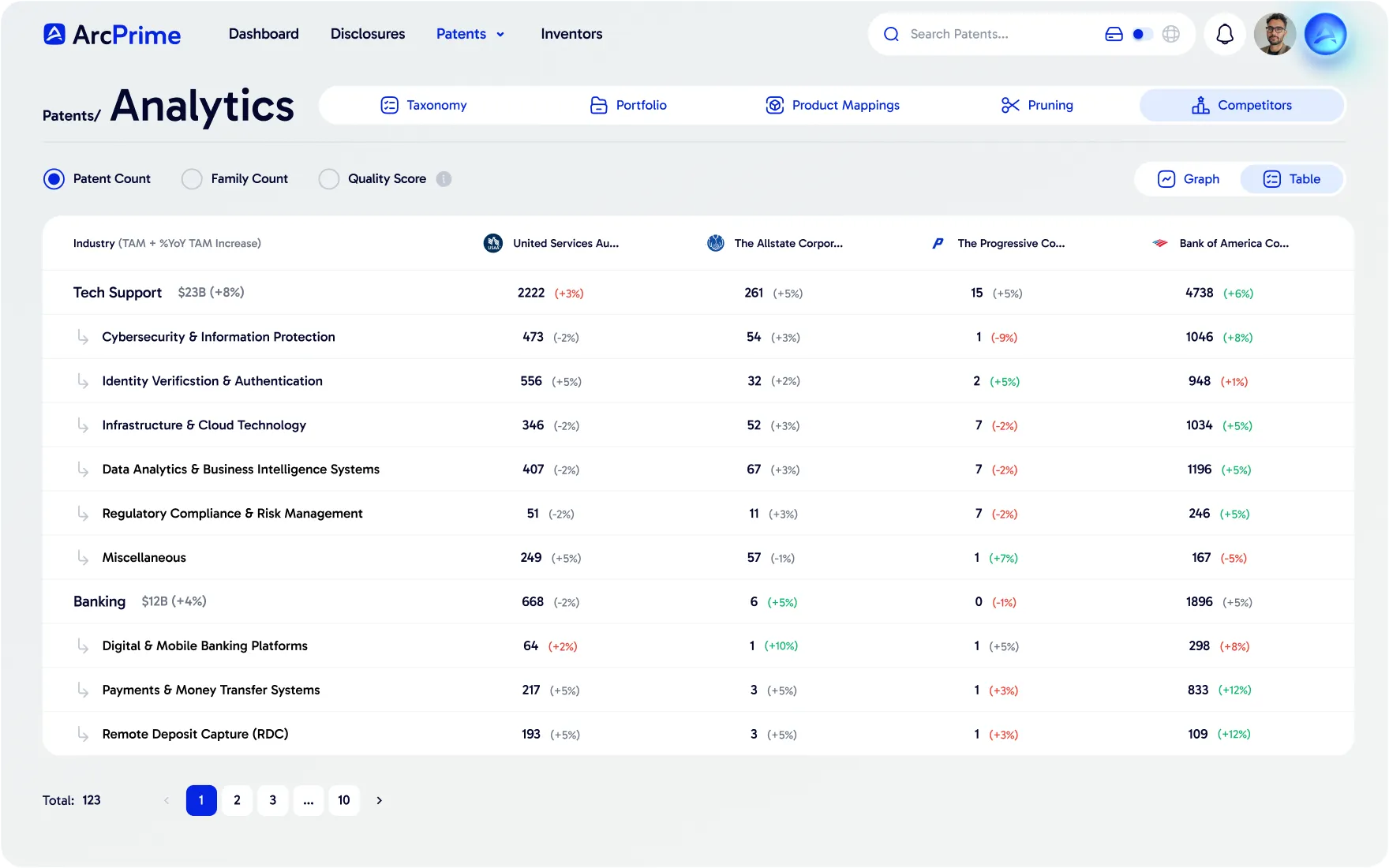Go to page 1
1389x868 pixels.
pyautogui.click(x=201, y=800)
